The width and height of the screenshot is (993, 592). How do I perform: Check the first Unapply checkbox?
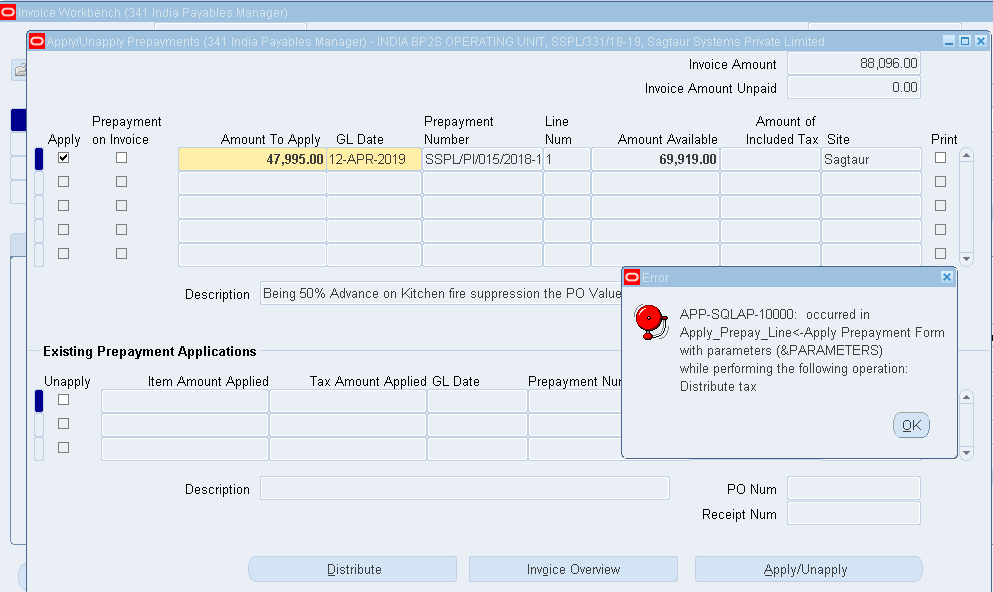pyautogui.click(x=63, y=401)
